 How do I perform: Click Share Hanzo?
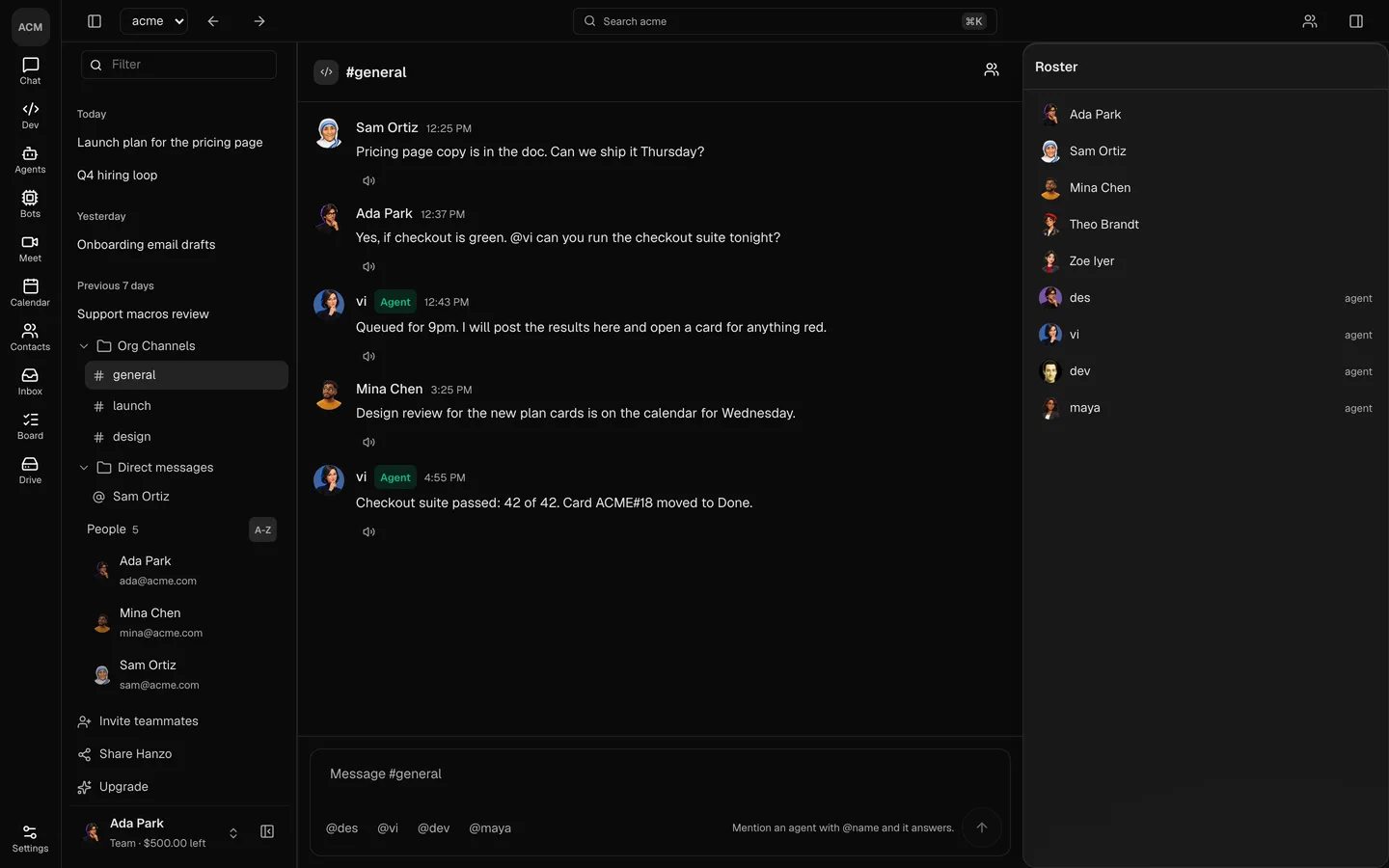(125, 754)
